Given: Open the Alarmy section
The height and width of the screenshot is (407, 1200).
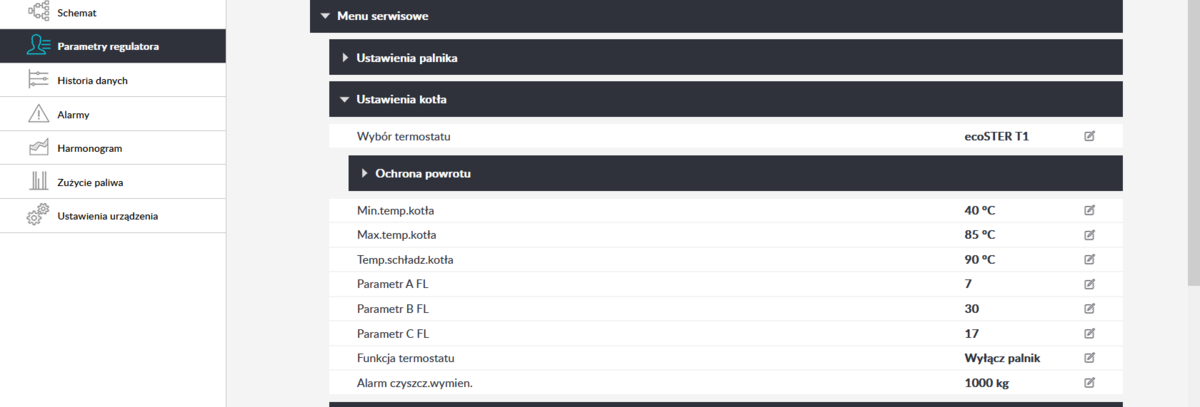Looking at the screenshot, I should point(73,114).
